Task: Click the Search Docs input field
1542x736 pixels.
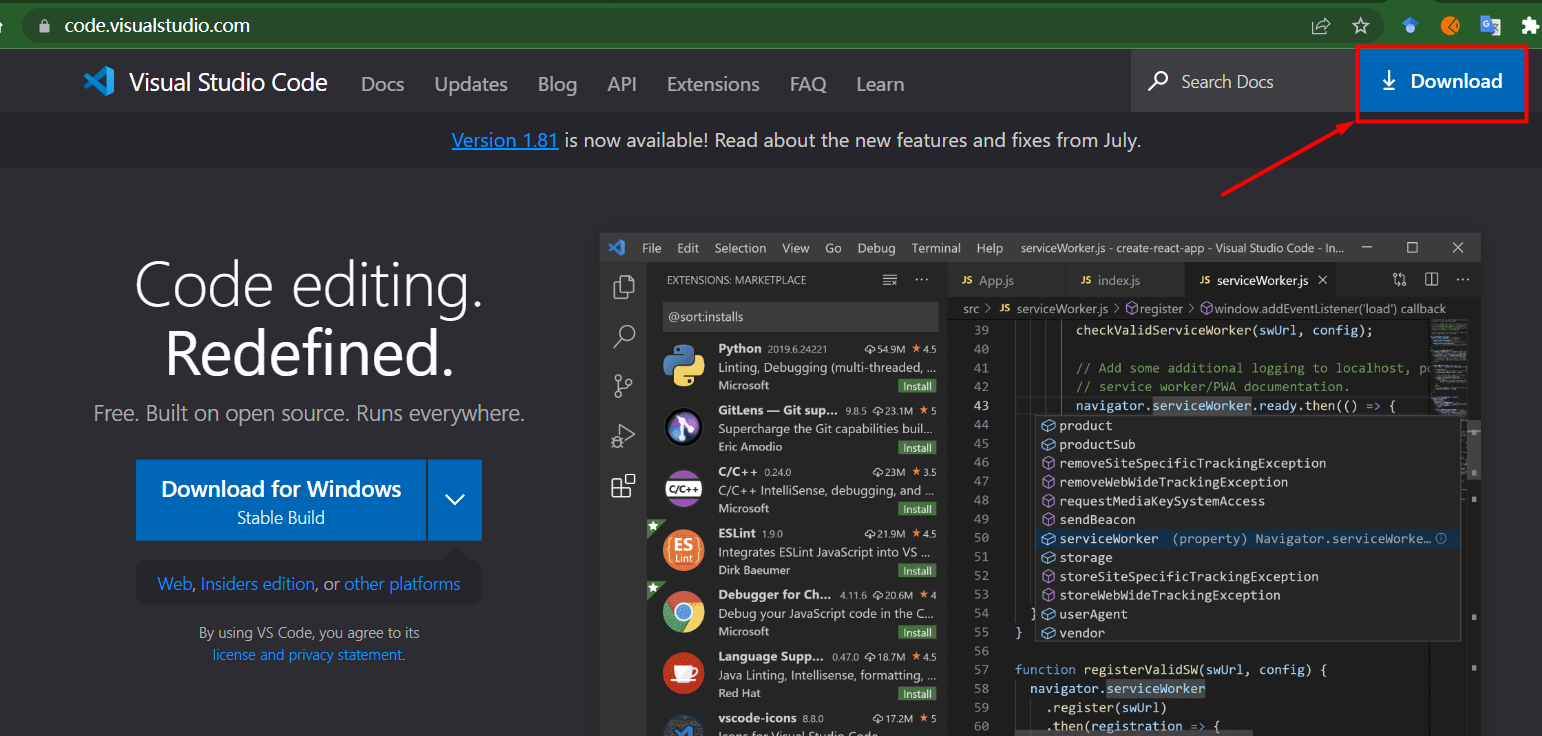Action: [1243, 81]
